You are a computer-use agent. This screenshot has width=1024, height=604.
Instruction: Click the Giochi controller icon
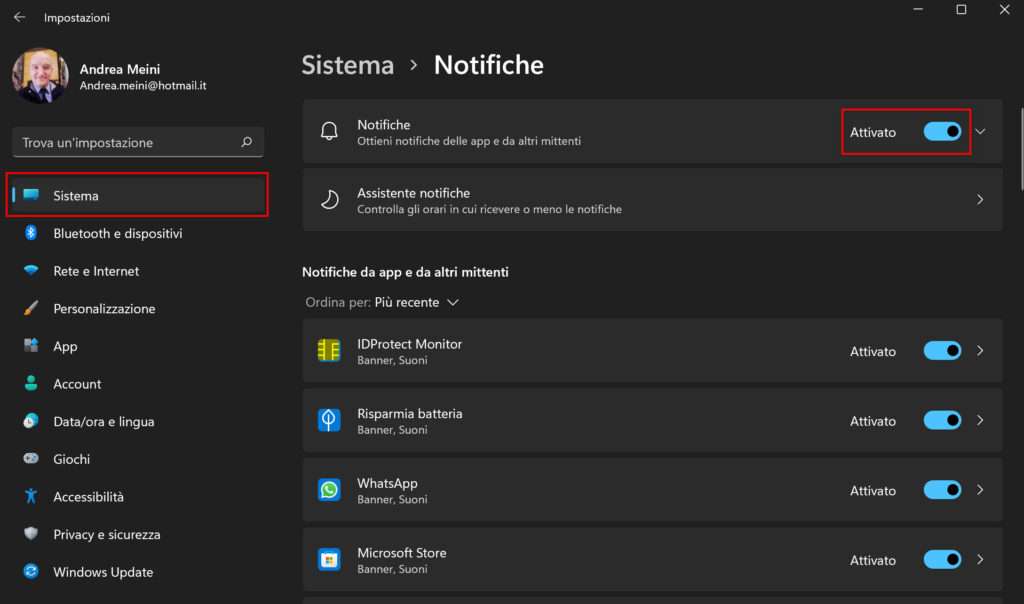(x=31, y=458)
